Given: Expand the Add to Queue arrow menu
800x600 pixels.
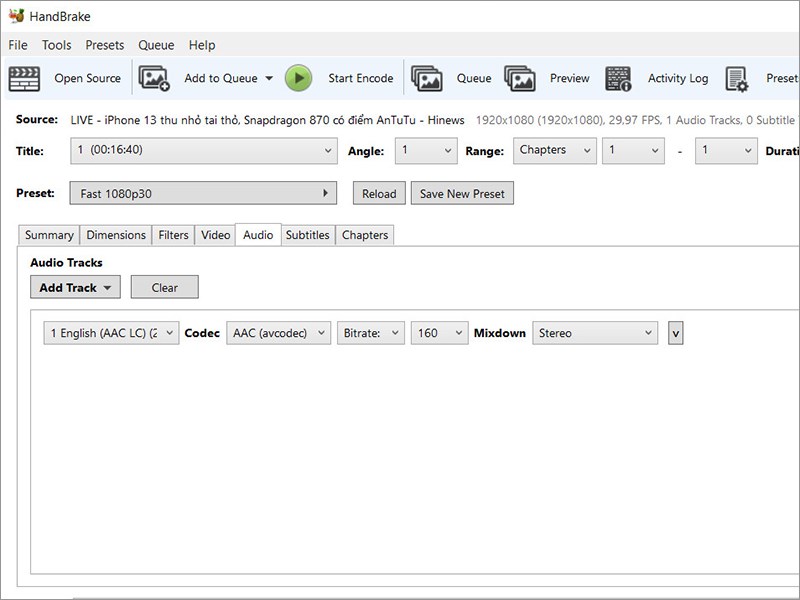Looking at the screenshot, I should (x=269, y=79).
